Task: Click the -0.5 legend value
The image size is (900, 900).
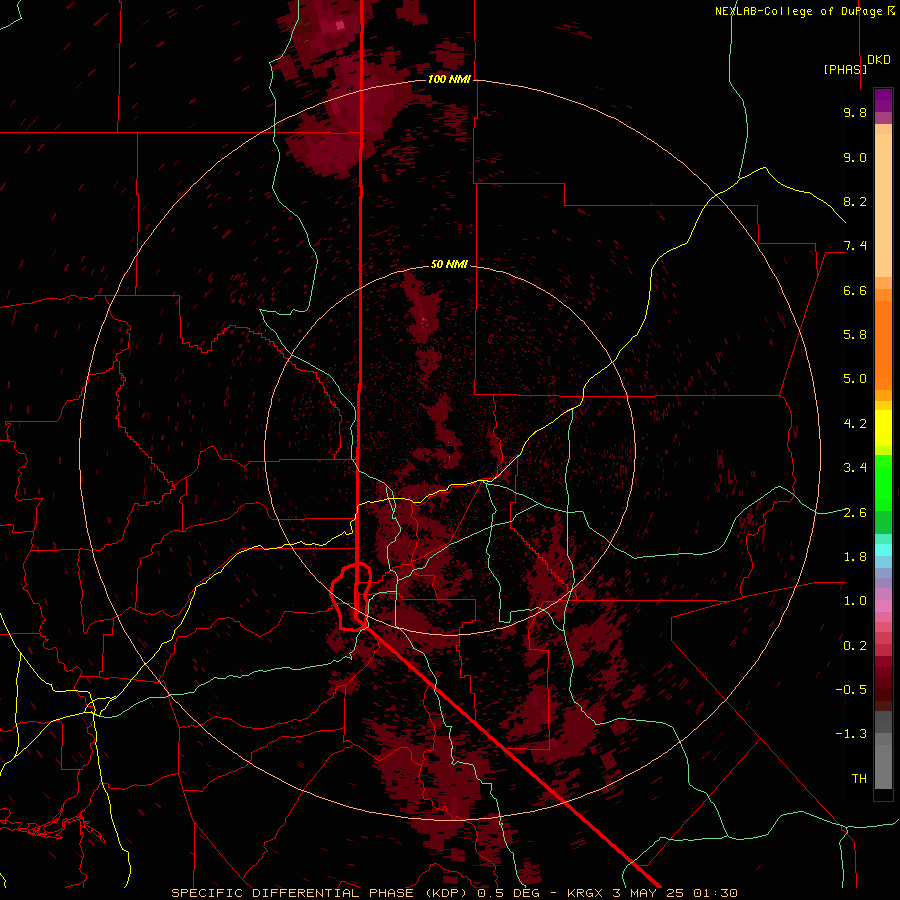Action: coord(851,690)
